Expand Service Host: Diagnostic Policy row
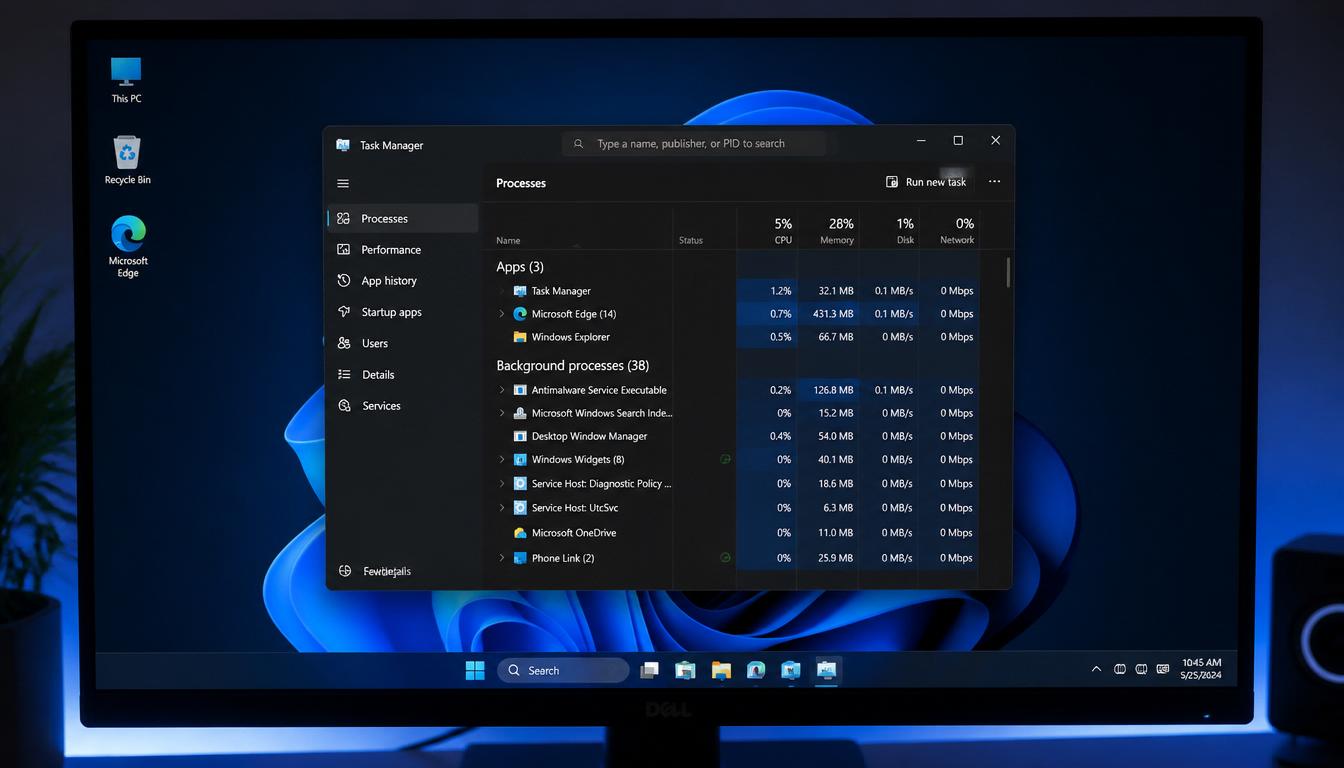This screenshot has height=768, width=1344. coord(502,483)
